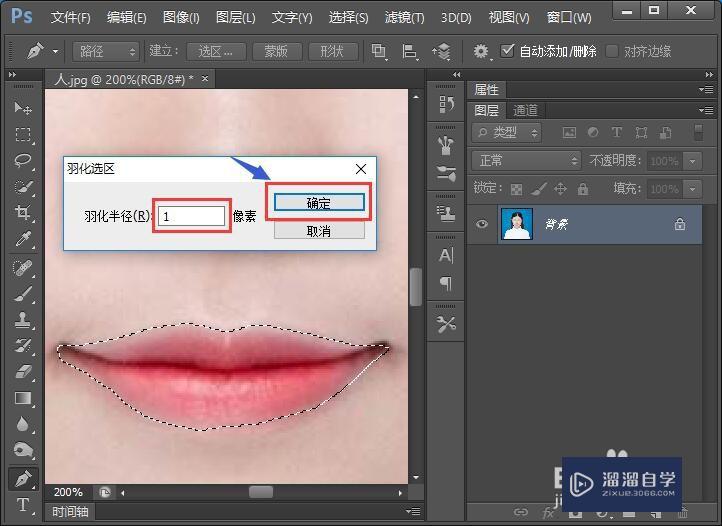Select the Horizontal Type tool
Image resolution: width=722 pixels, height=526 pixels.
[x=23, y=505]
